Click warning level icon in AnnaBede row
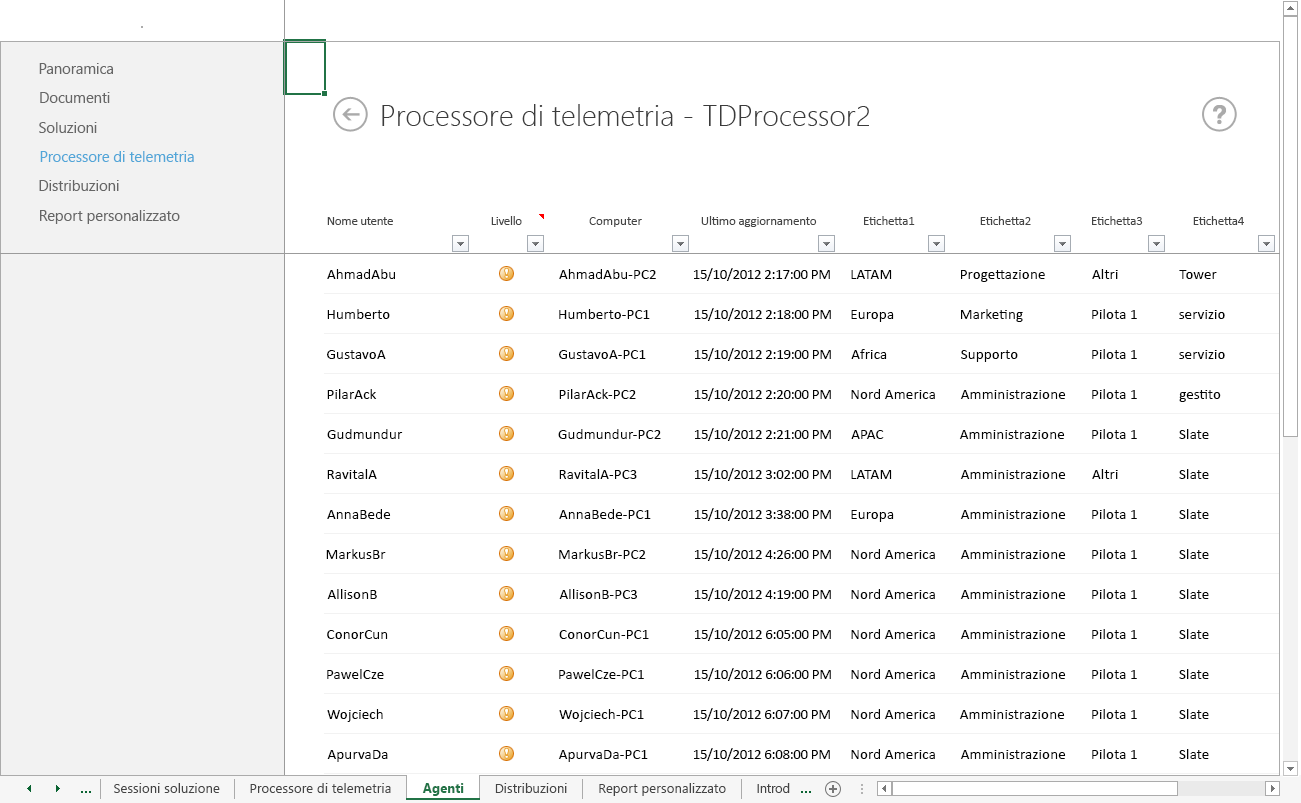 pyautogui.click(x=506, y=513)
